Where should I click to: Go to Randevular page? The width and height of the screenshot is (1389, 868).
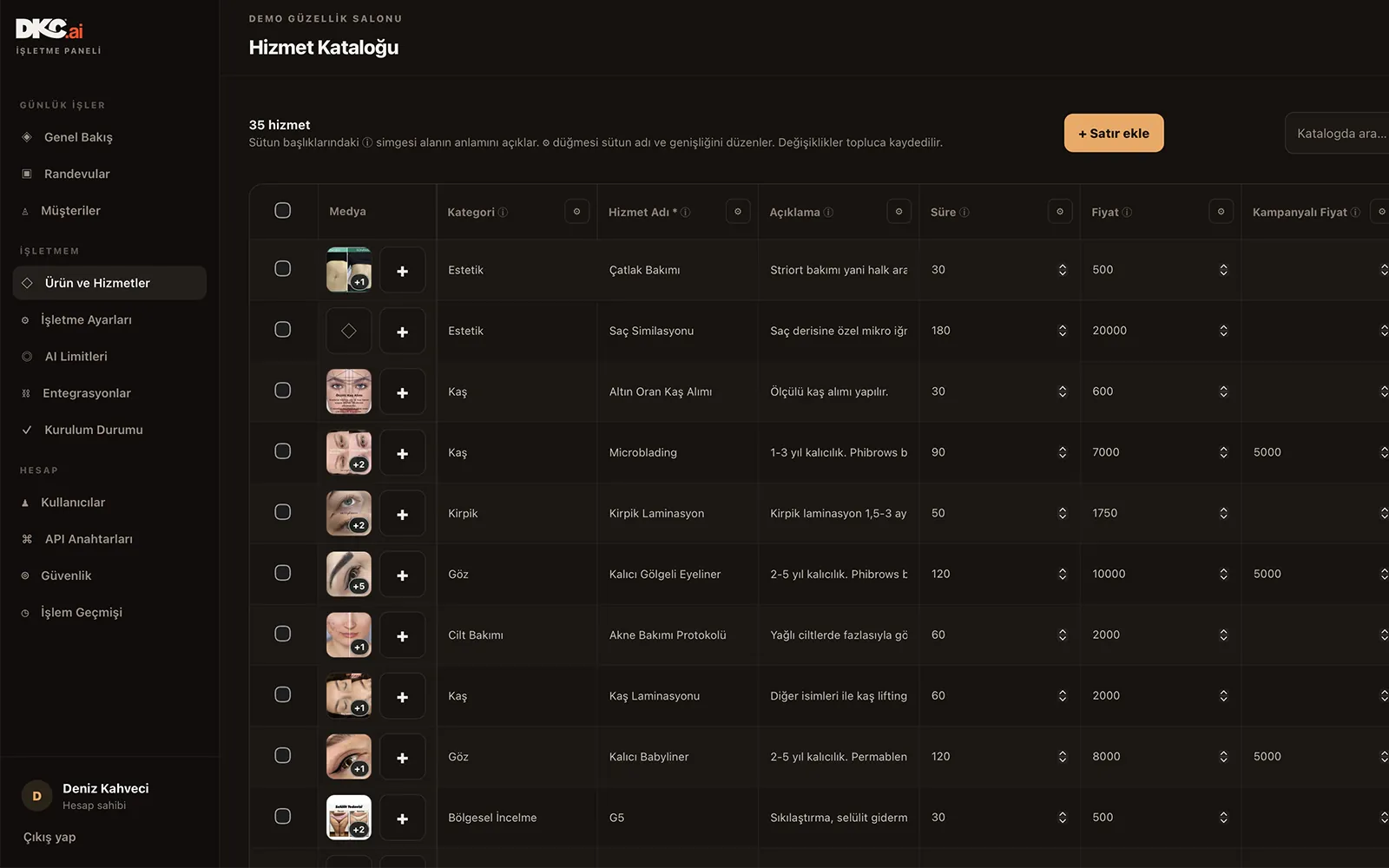coord(109,174)
